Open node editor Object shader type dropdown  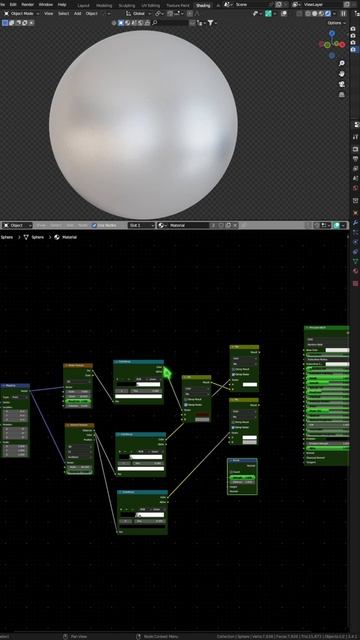click(18, 225)
